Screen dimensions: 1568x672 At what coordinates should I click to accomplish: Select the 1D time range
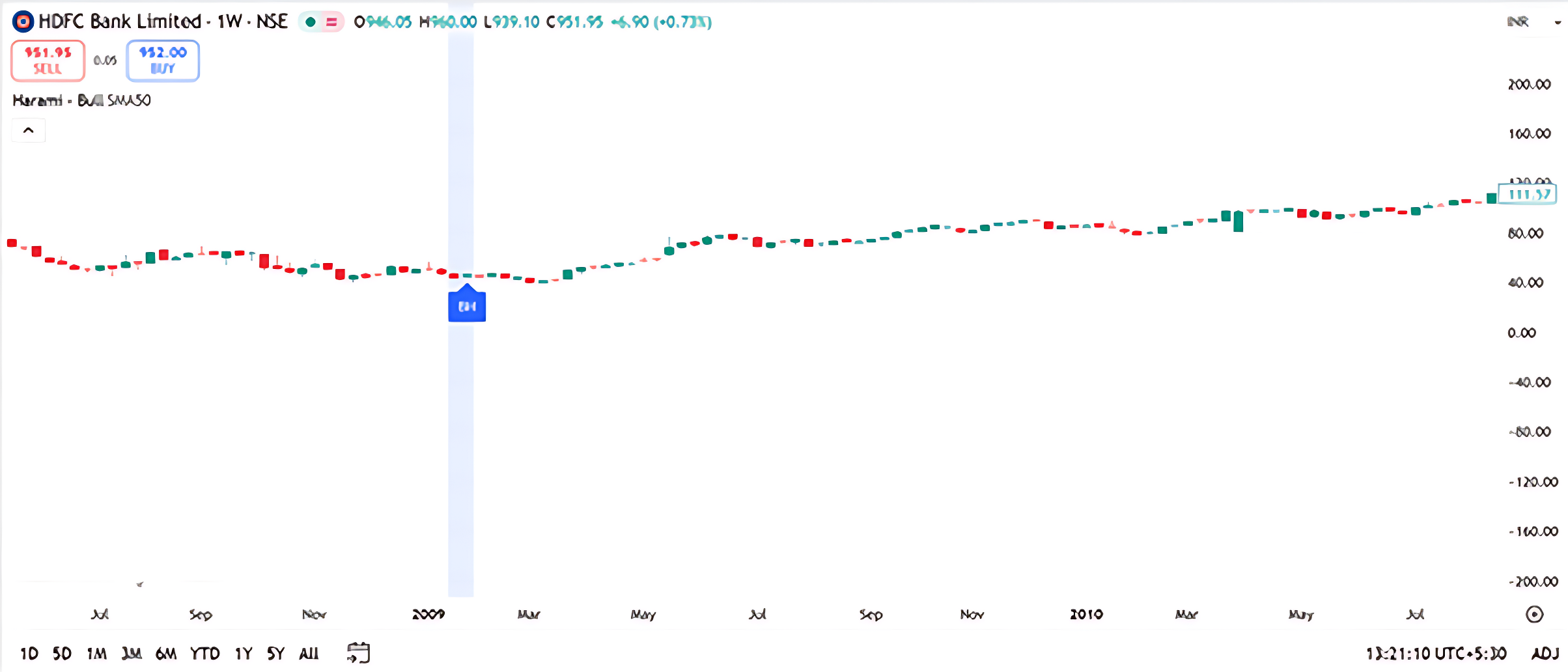[29, 653]
